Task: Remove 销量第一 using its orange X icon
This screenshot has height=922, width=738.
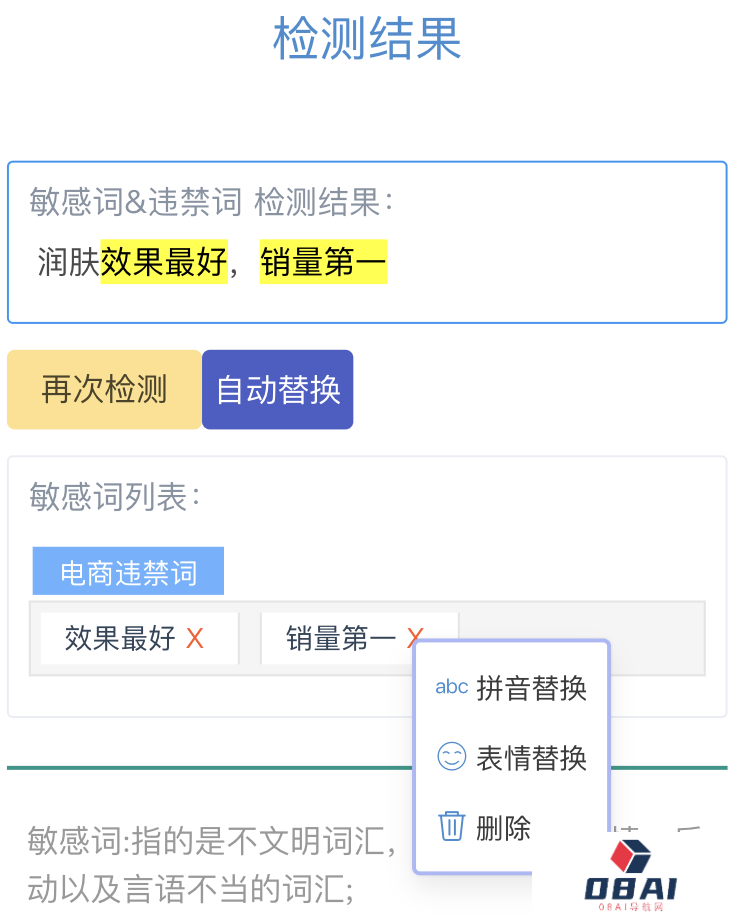Action: coord(412,639)
